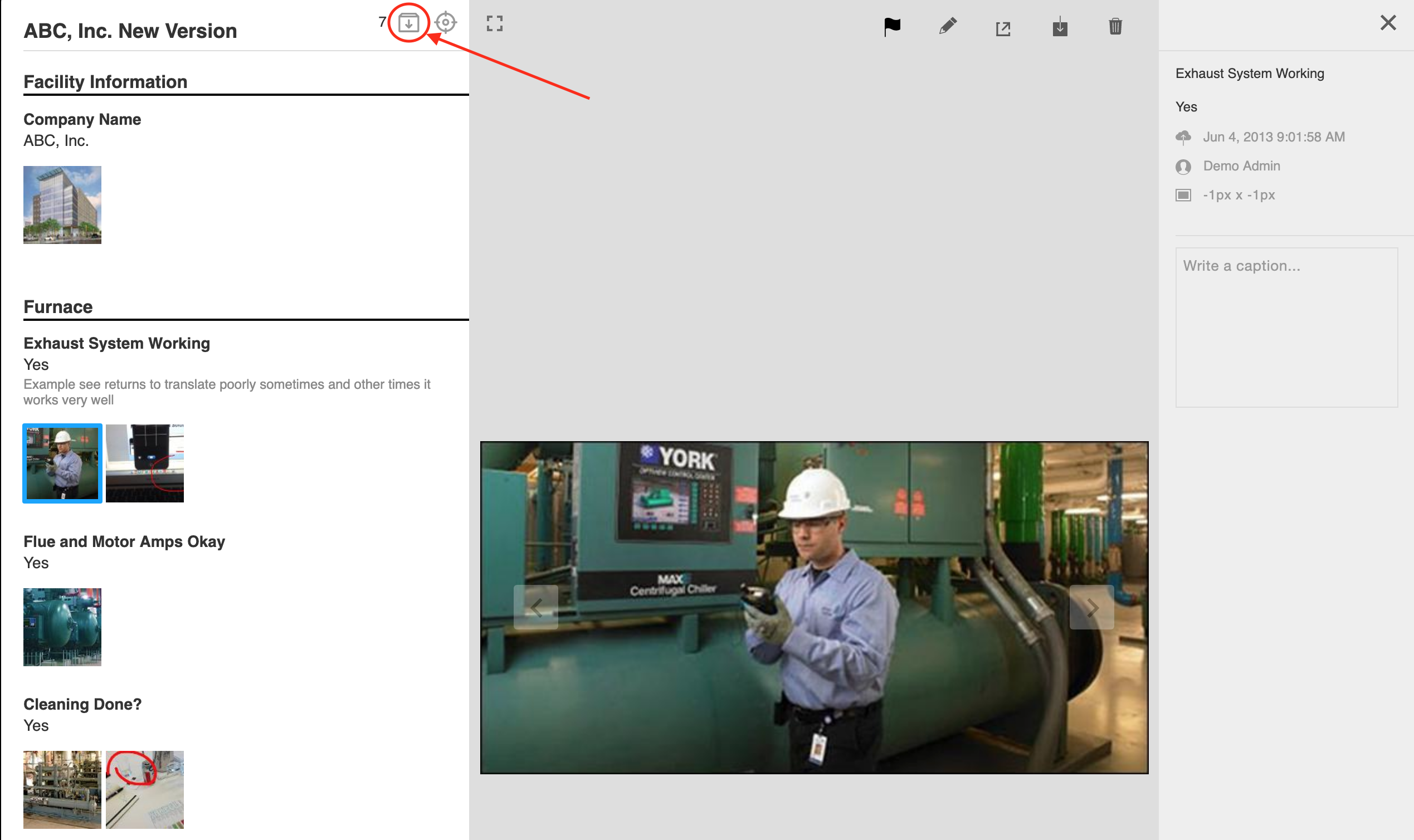Select the worker in hard hat thumbnail

click(62, 463)
